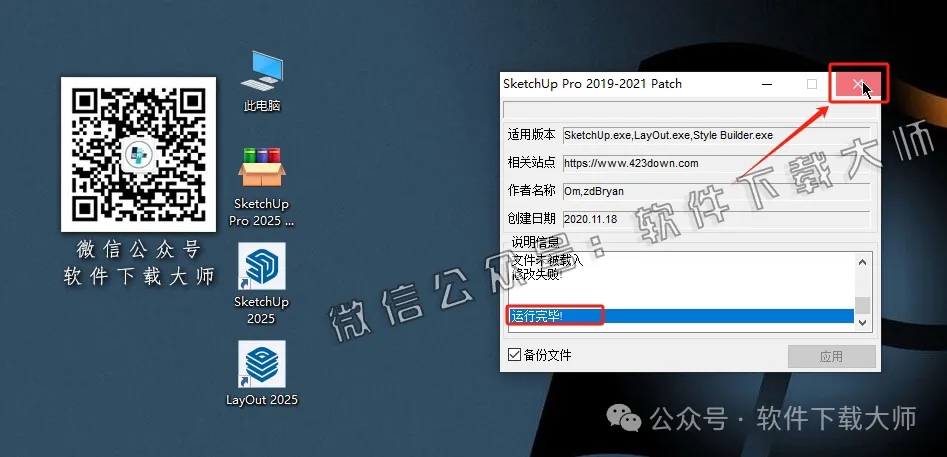Open the 此电脑 desktop icon
The height and width of the screenshot is (457, 947).
[262, 81]
